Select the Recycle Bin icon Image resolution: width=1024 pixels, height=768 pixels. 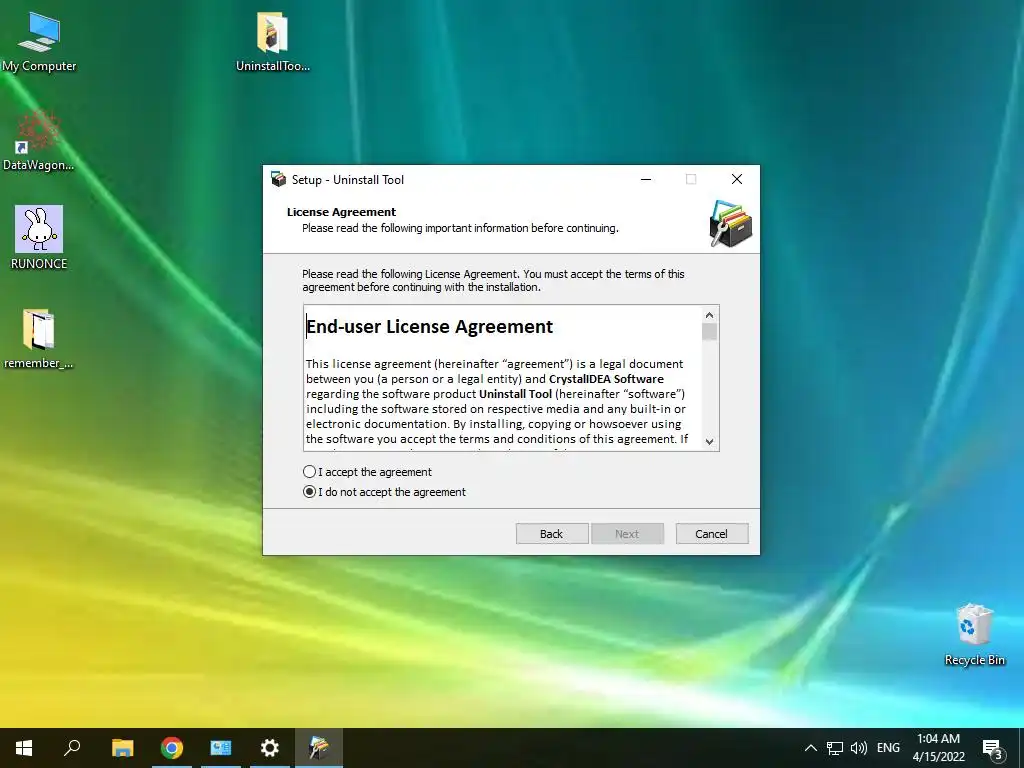(x=974, y=634)
